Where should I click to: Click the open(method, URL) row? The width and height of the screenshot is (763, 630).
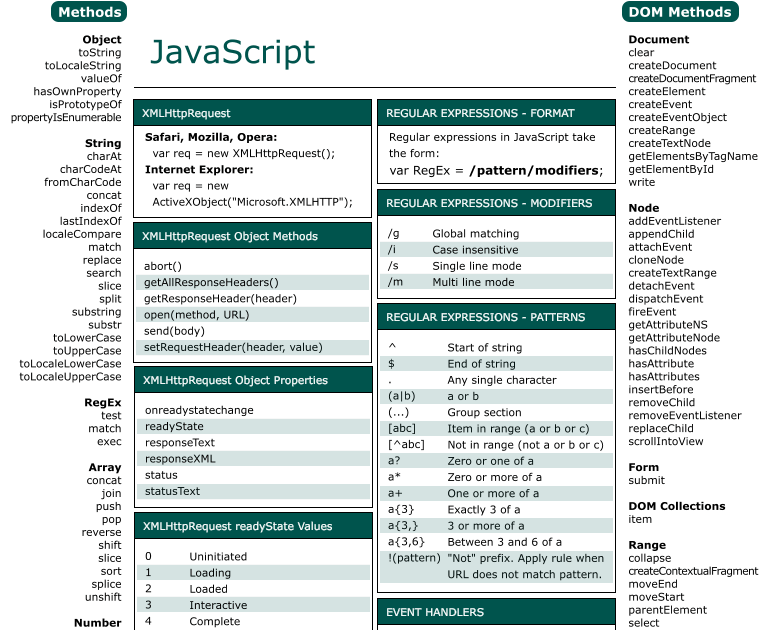pos(253,315)
